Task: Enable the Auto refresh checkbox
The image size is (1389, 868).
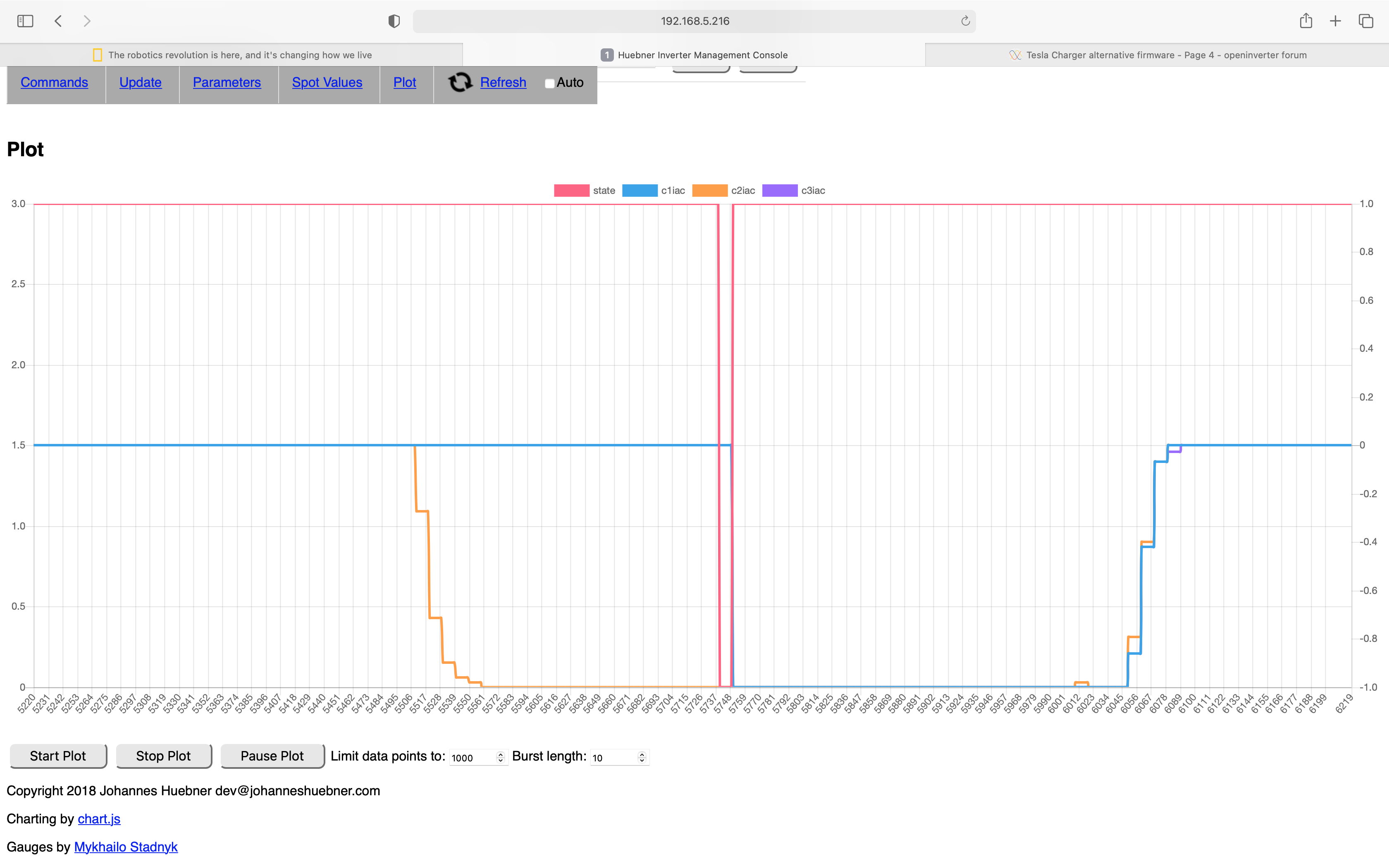Action: coord(549,83)
